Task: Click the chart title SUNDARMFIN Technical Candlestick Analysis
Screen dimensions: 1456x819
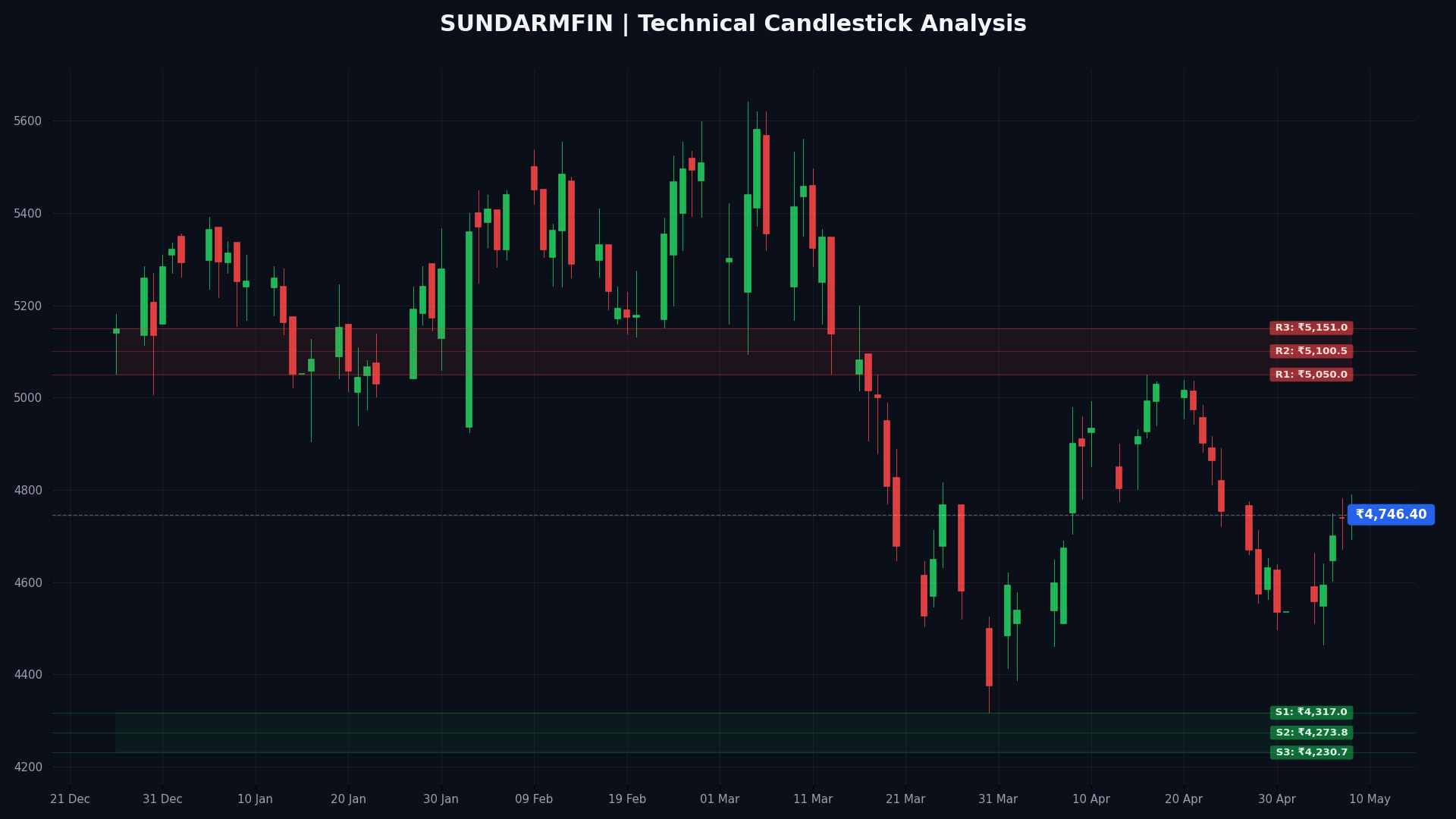Action: (x=733, y=24)
